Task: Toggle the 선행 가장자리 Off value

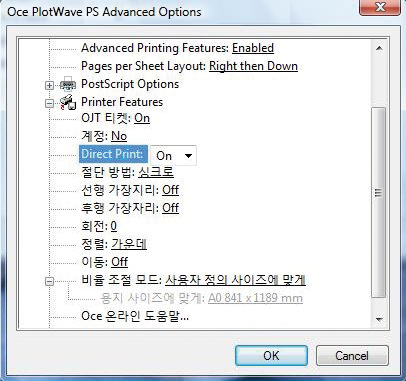Action: [171, 190]
